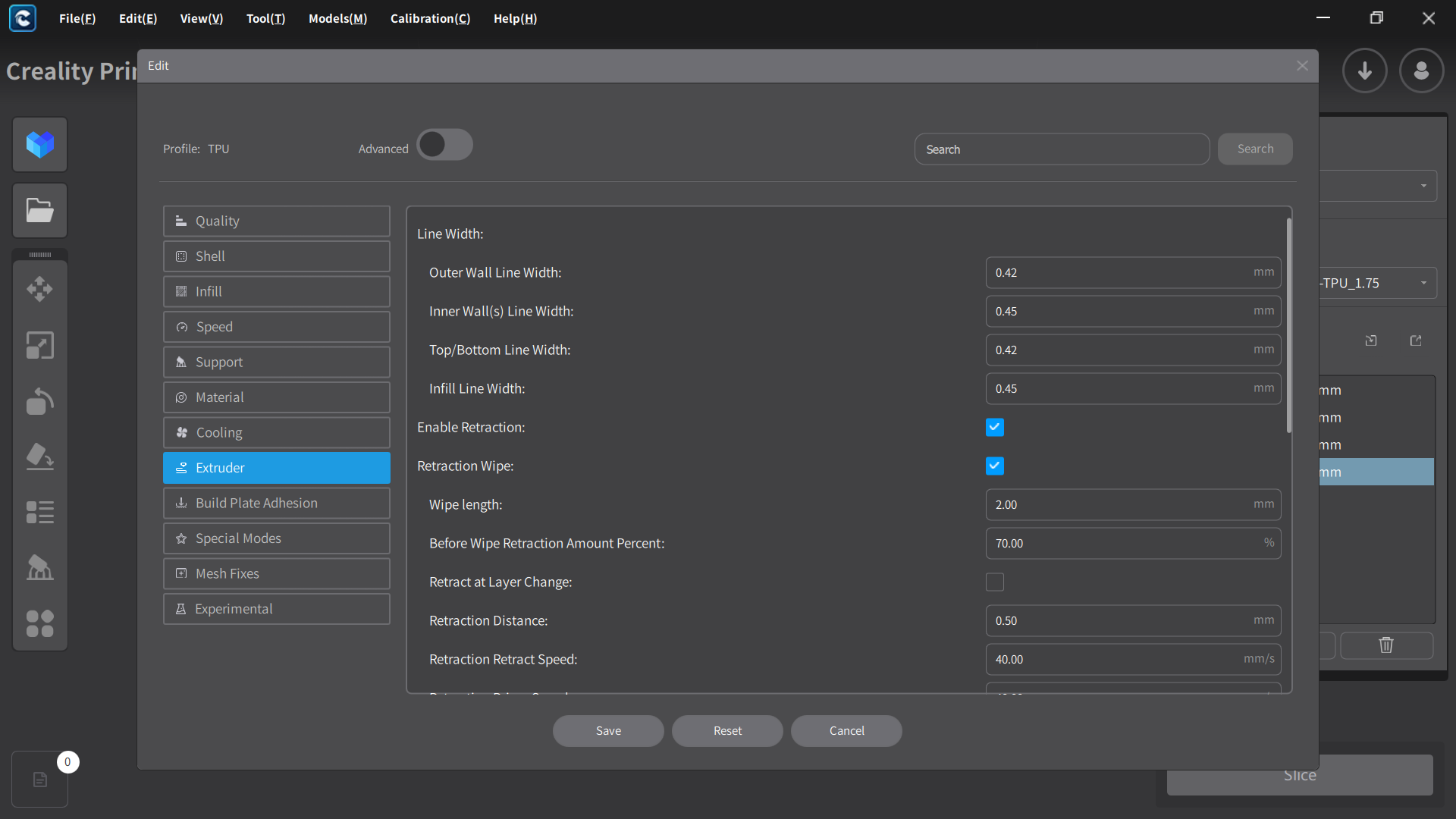Edit the Retraction Retract Speed field
The image size is (1456, 819).
point(1133,660)
